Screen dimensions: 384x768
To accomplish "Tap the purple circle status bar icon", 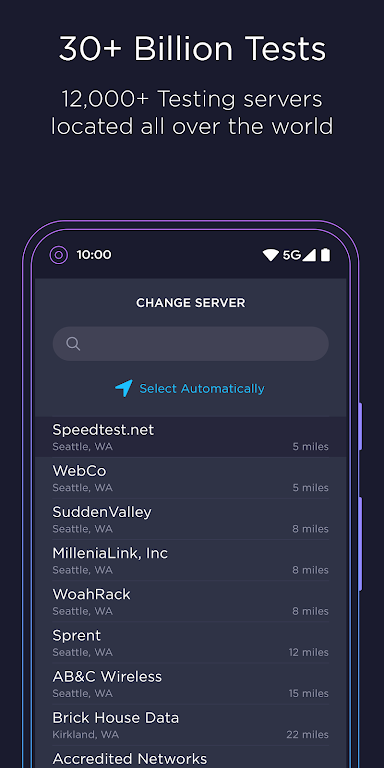I will [59, 255].
